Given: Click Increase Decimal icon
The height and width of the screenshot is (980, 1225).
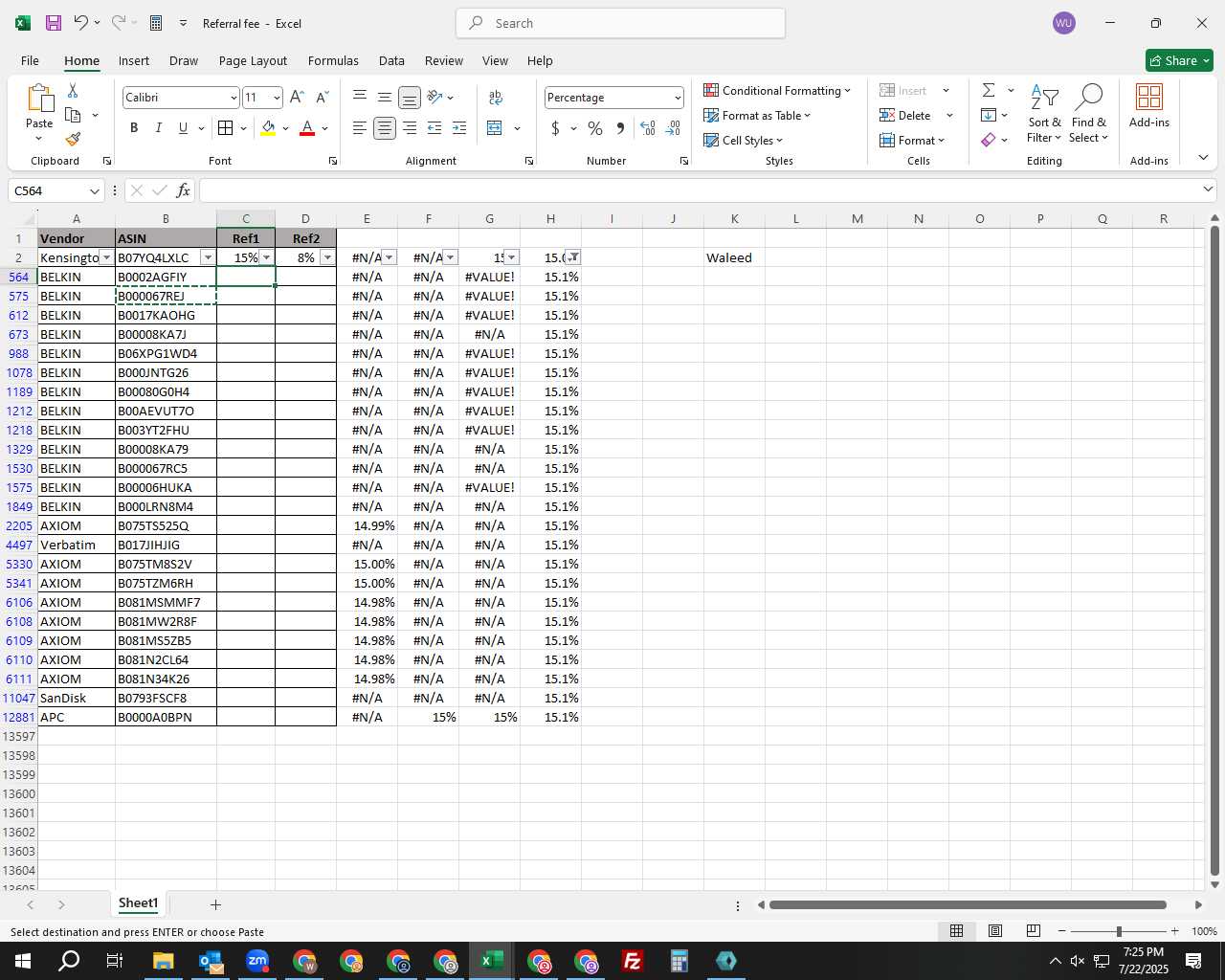Looking at the screenshot, I should 648,127.
